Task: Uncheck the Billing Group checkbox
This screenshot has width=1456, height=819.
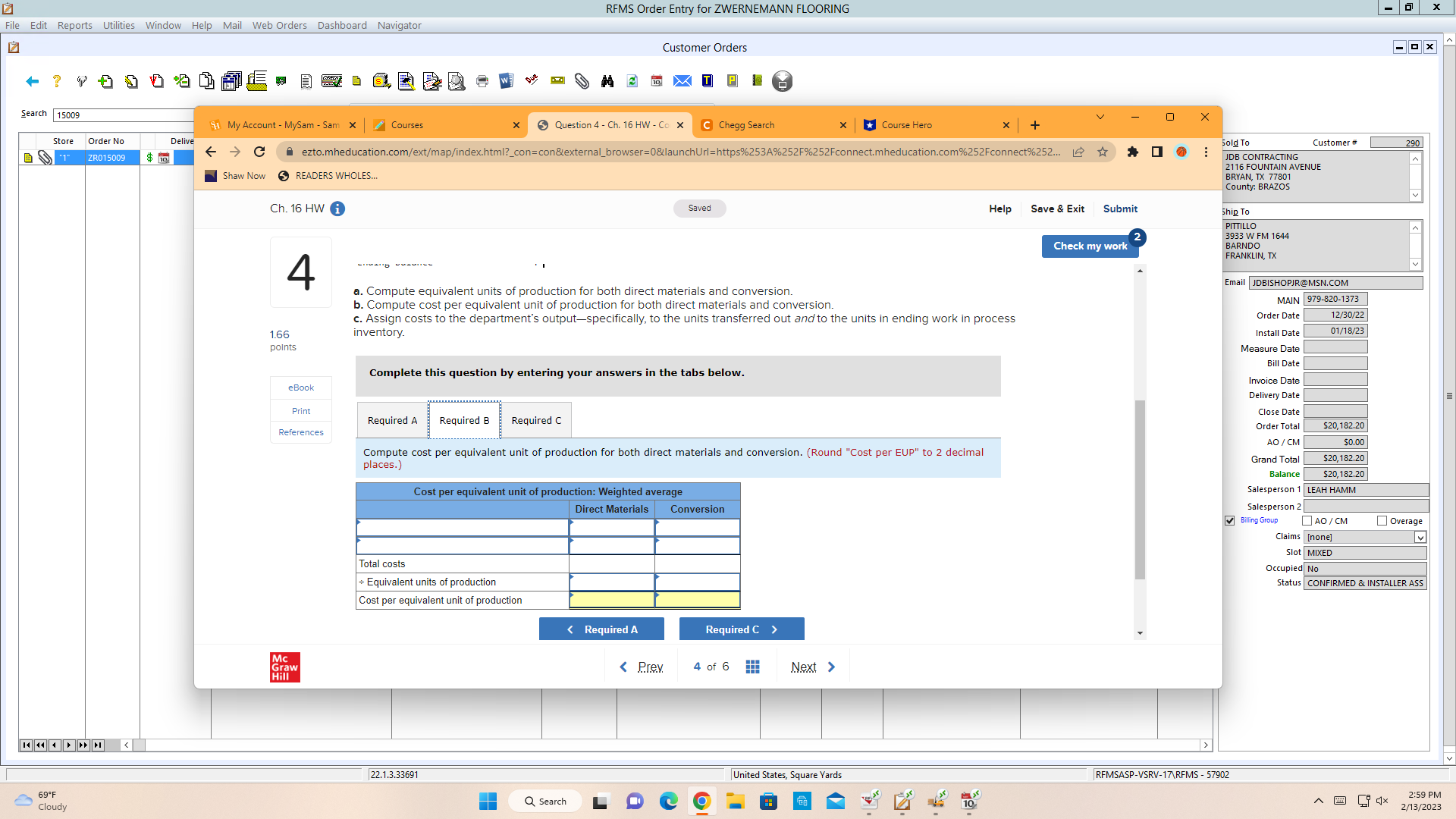Action: pyautogui.click(x=1229, y=521)
